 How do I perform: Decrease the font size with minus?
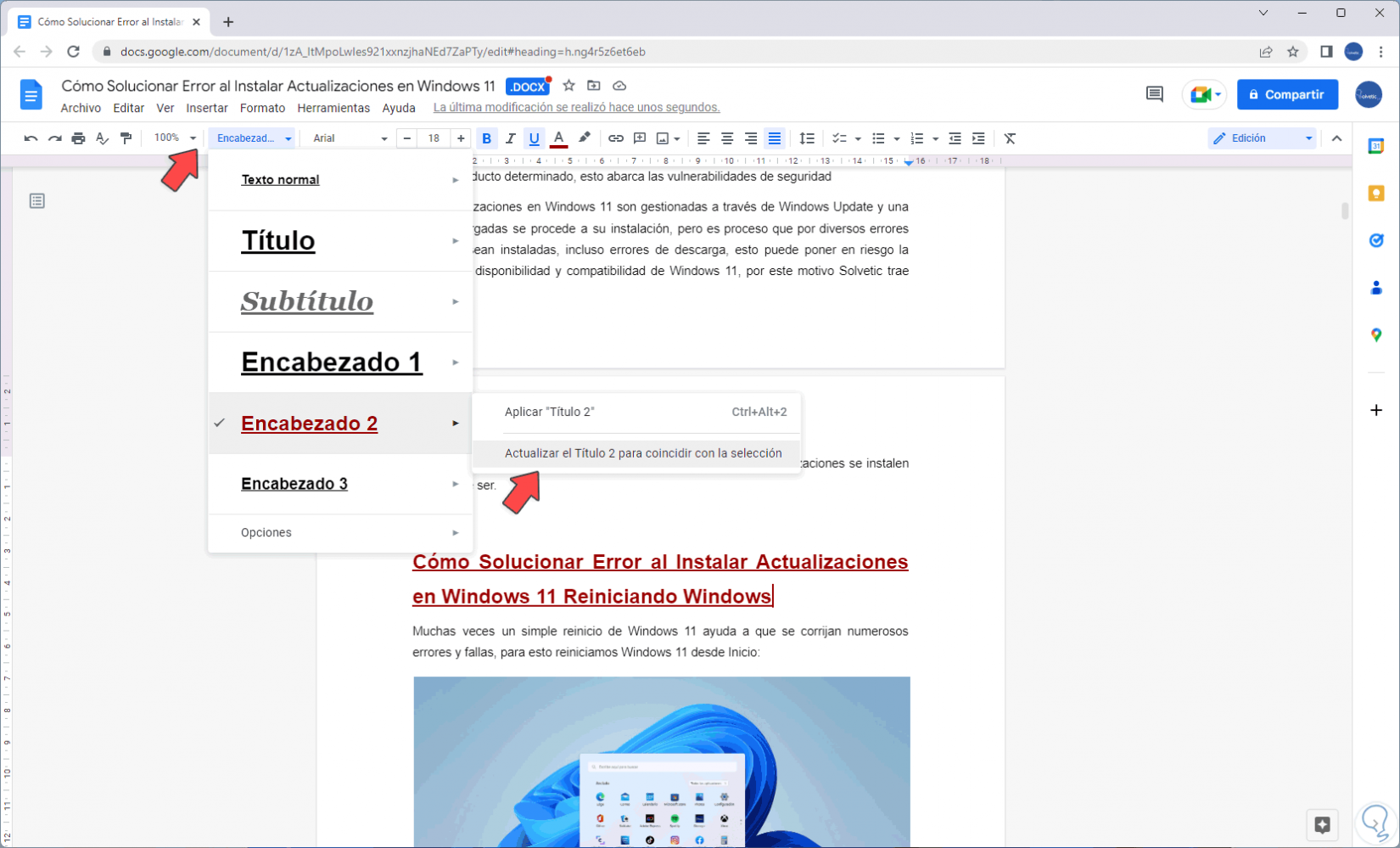click(407, 138)
